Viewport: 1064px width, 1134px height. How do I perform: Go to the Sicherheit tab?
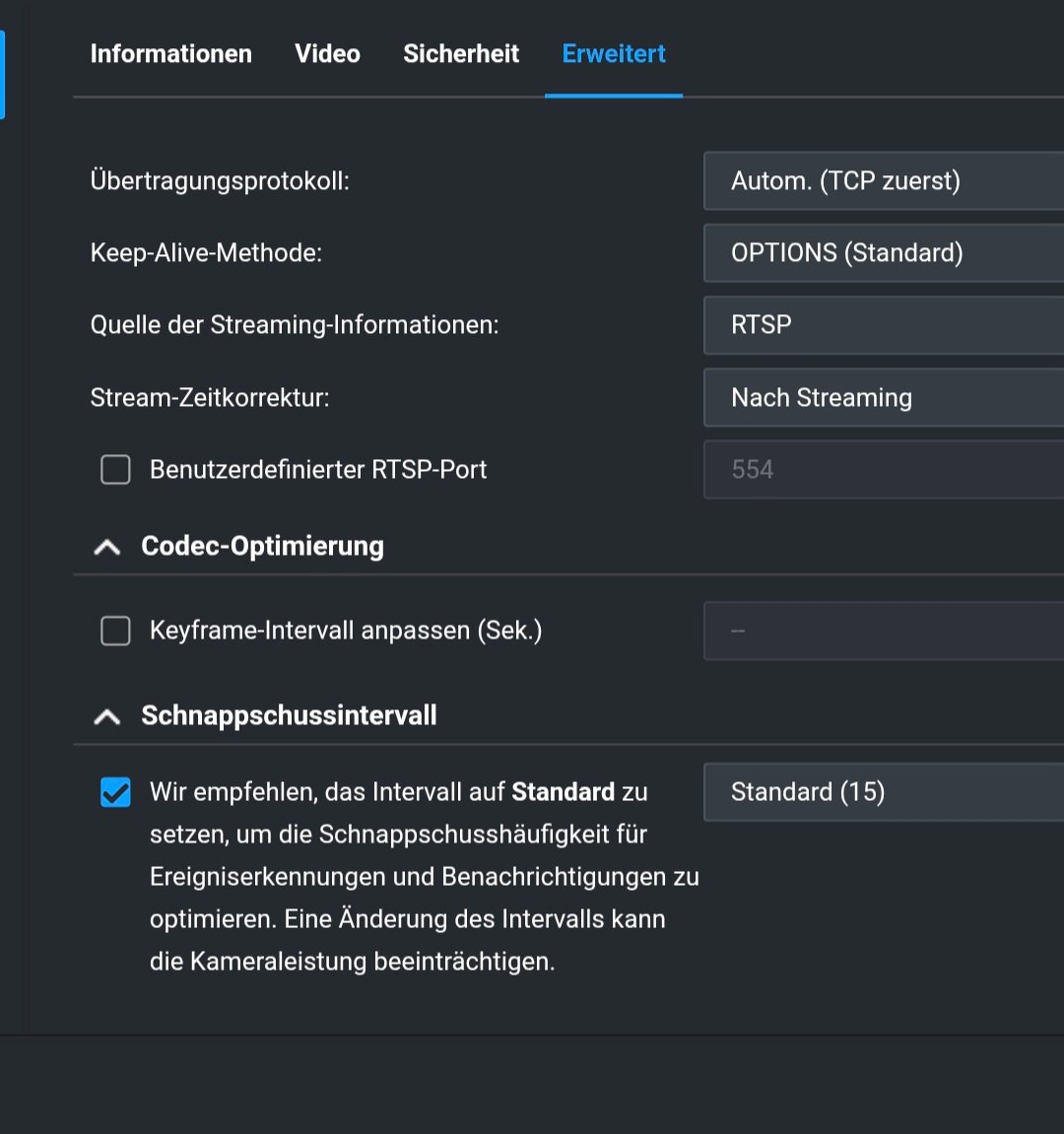click(461, 53)
